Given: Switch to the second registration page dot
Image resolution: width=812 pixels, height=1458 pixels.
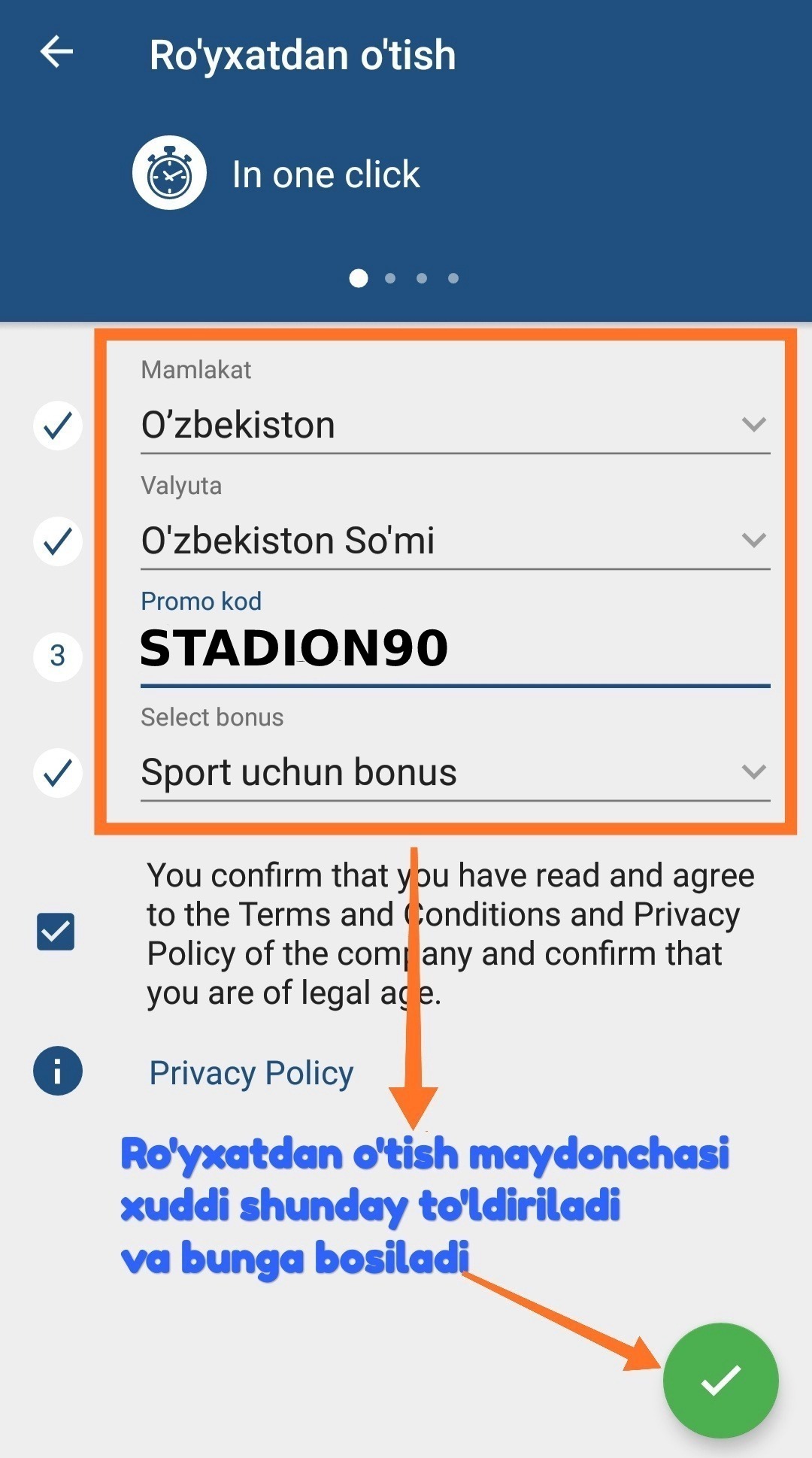Looking at the screenshot, I should coord(390,278).
